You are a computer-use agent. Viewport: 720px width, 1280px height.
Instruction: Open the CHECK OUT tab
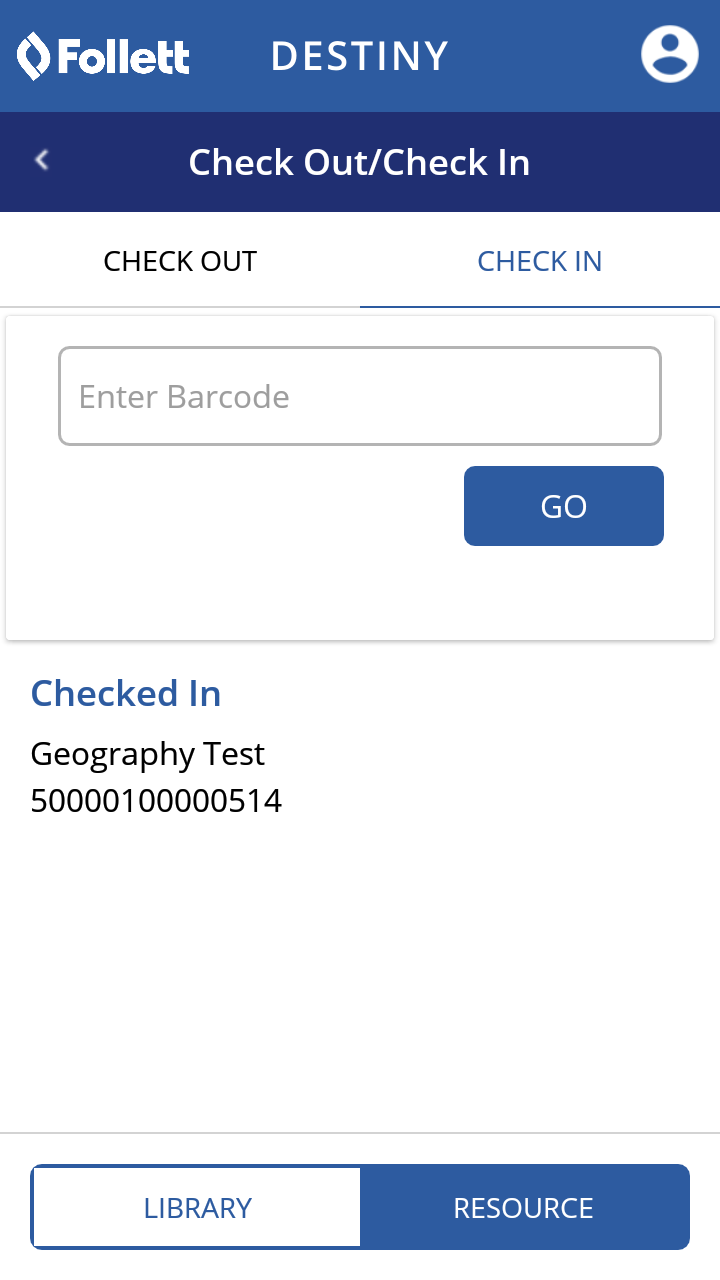pos(180,261)
